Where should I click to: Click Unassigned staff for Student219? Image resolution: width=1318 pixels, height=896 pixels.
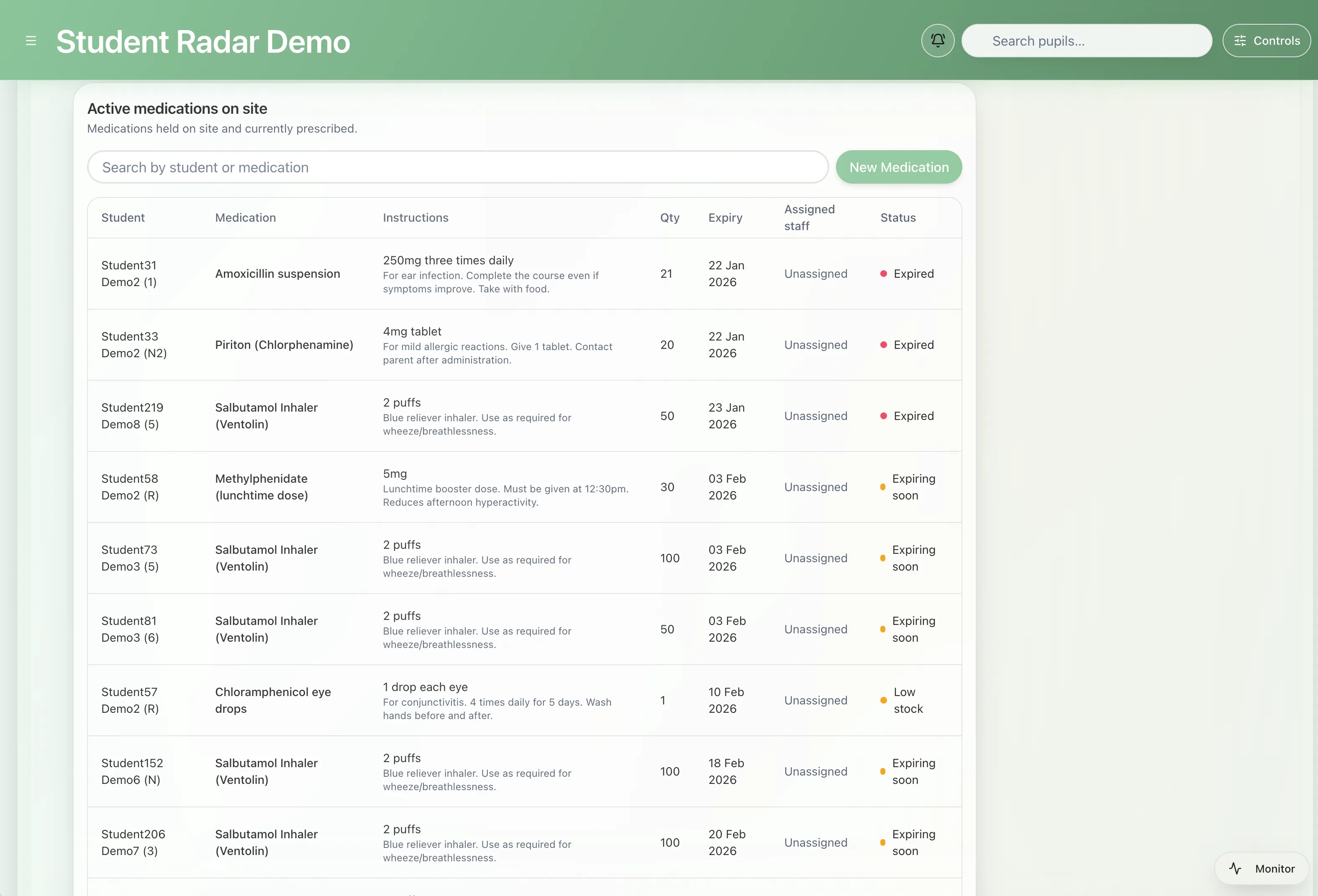[815, 416]
